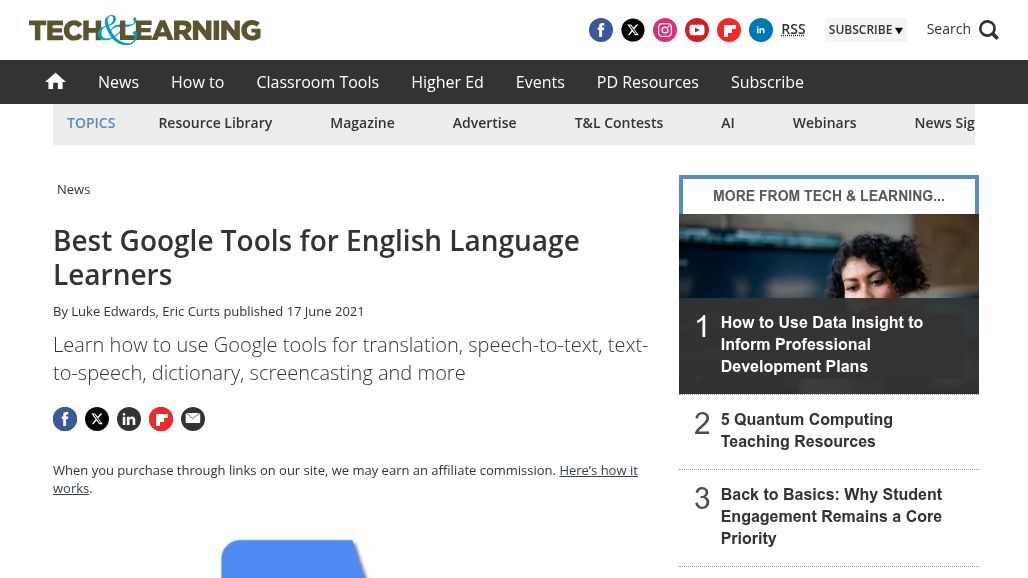Open the header YouTube icon

coord(696,30)
